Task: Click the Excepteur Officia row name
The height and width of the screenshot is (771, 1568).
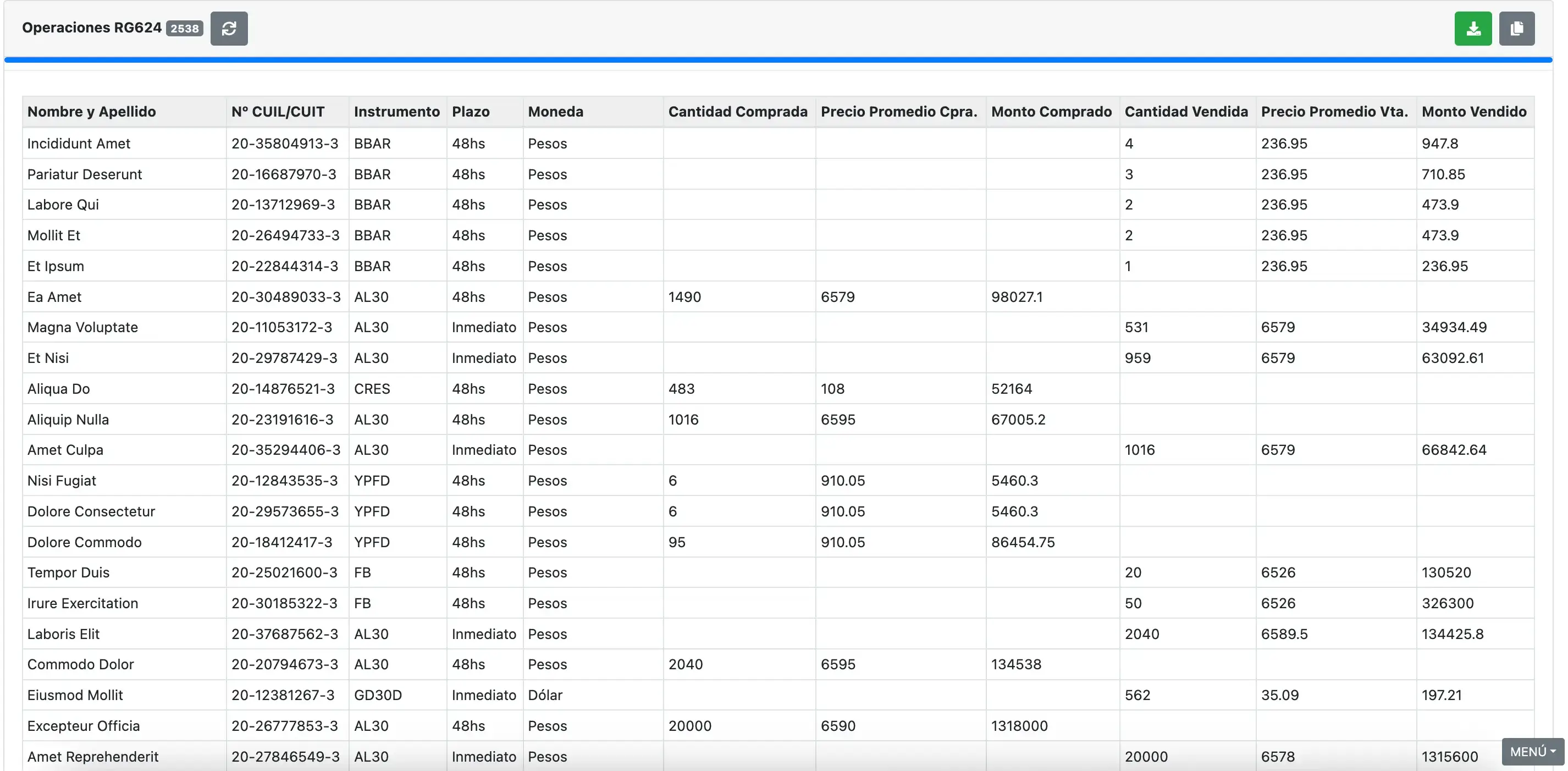Action: pos(84,726)
